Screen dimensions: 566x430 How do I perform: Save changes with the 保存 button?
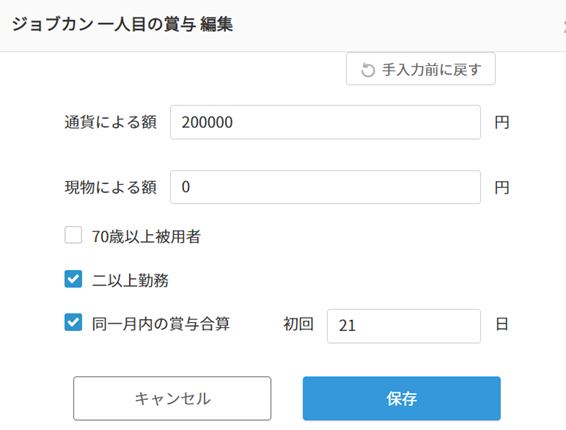[402, 399]
